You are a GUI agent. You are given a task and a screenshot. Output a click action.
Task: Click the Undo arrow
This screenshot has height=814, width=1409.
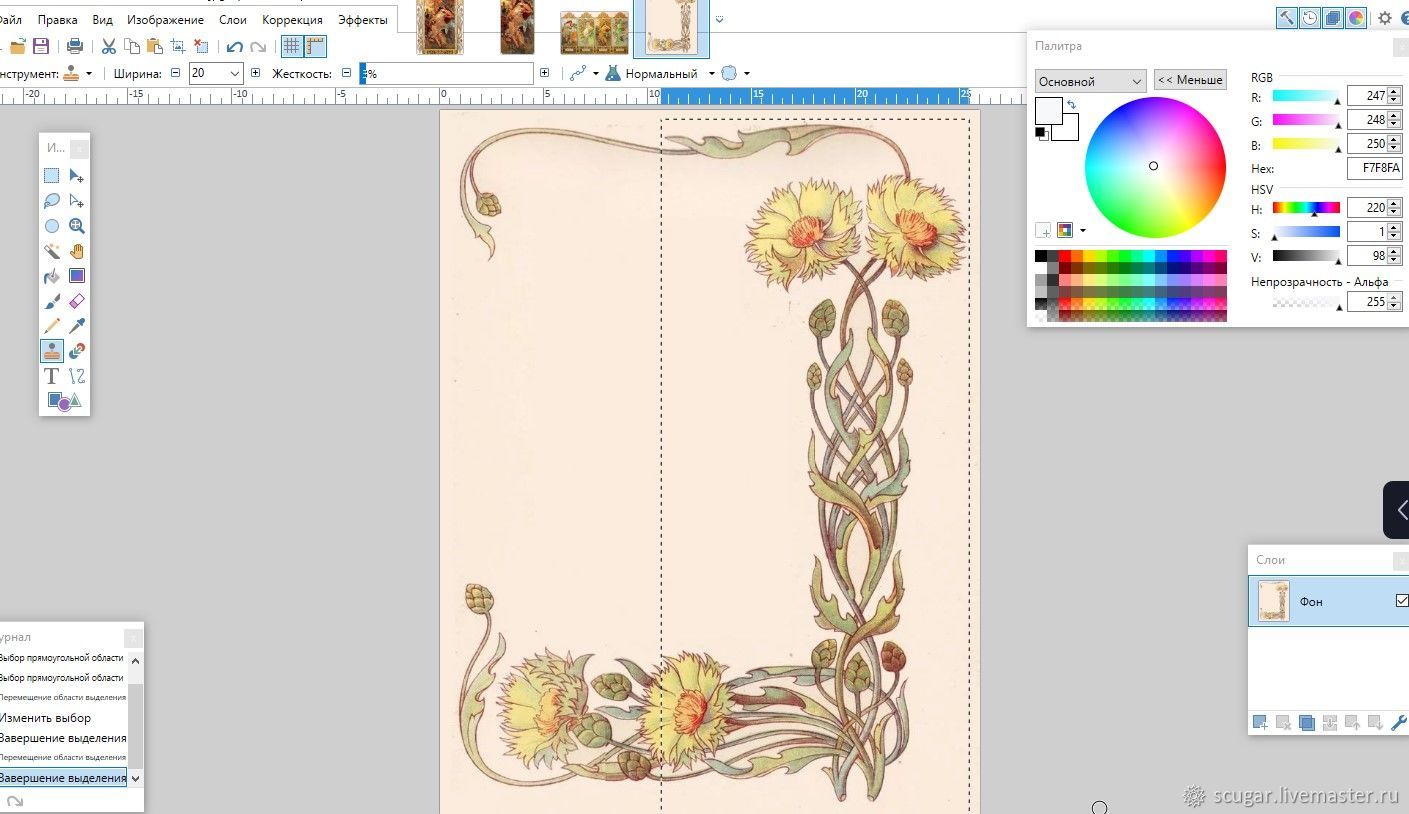tap(235, 46)
